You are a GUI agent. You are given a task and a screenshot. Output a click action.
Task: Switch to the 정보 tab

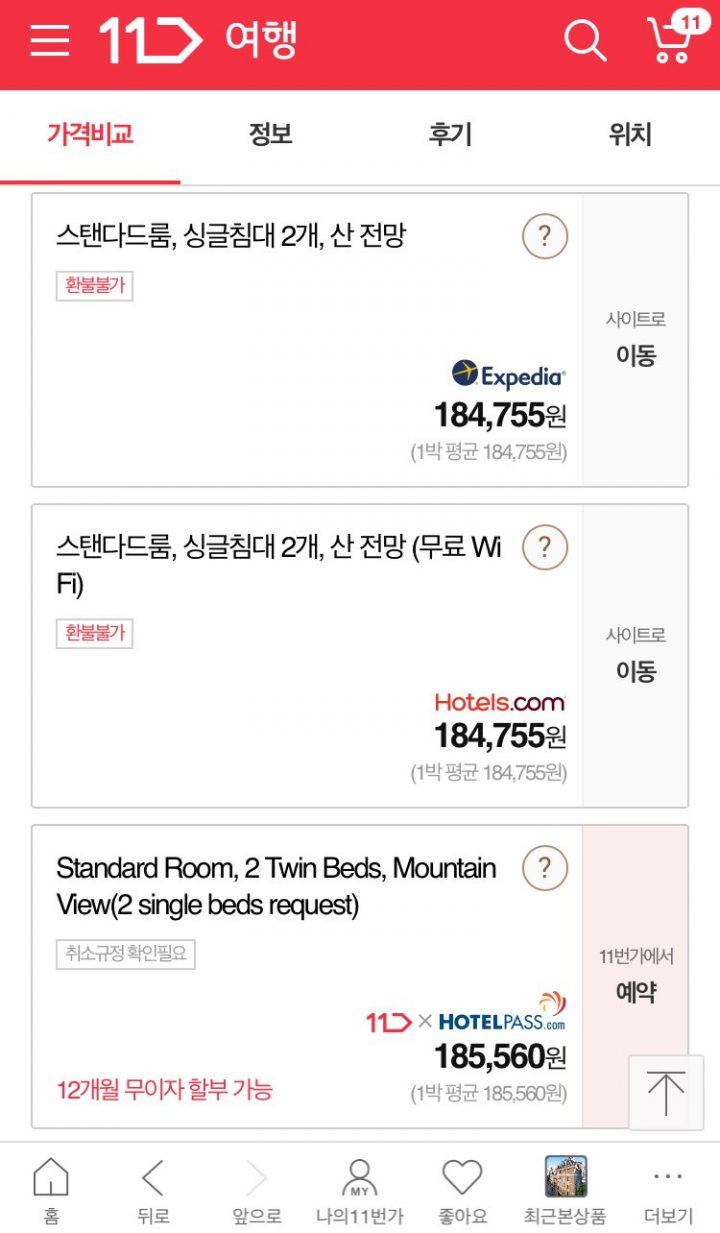270,135
